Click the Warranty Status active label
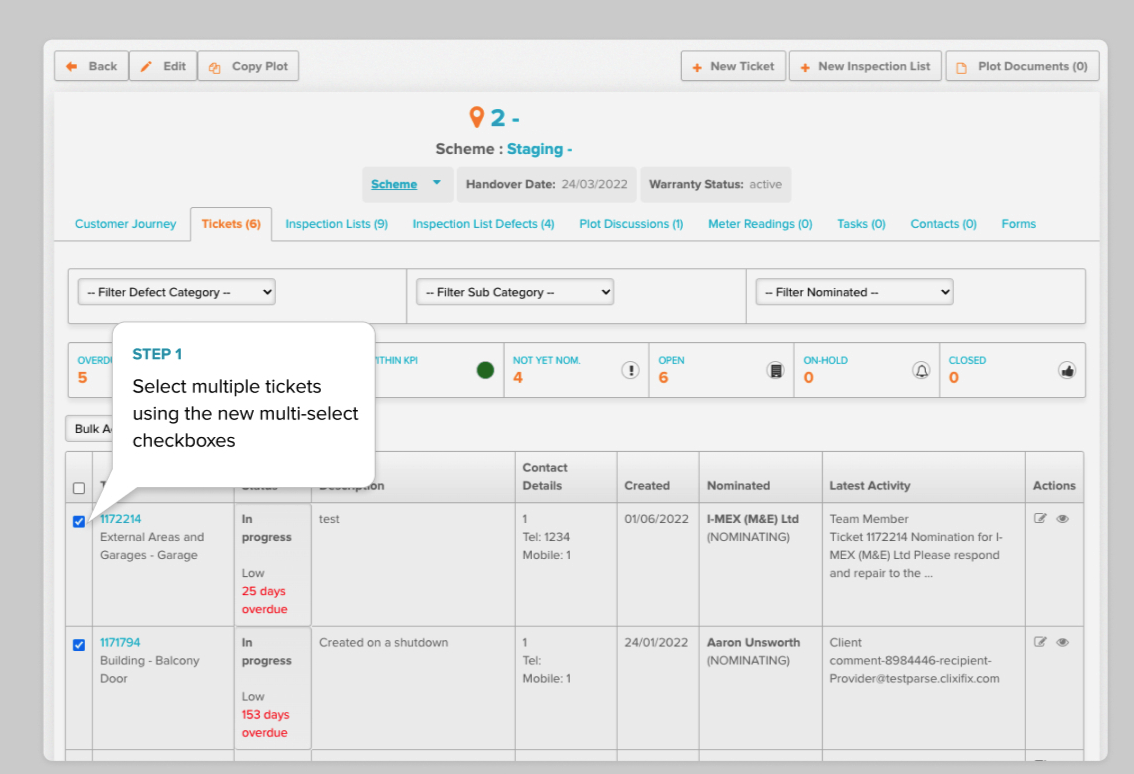The height and width of the screenshot is (774, 1134). click(x=715, y=184)
